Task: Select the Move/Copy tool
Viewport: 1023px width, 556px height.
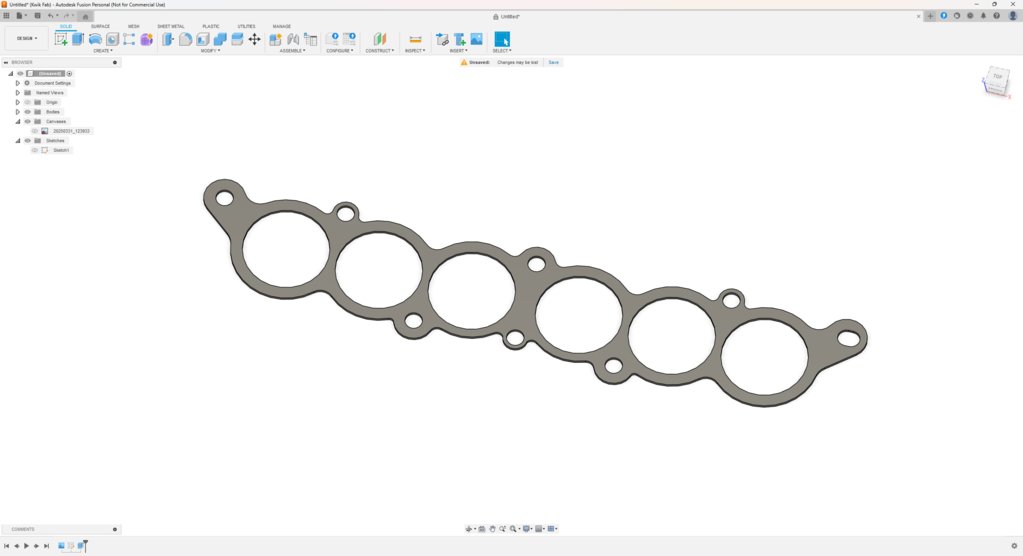Action: click(x=254, y=39)
